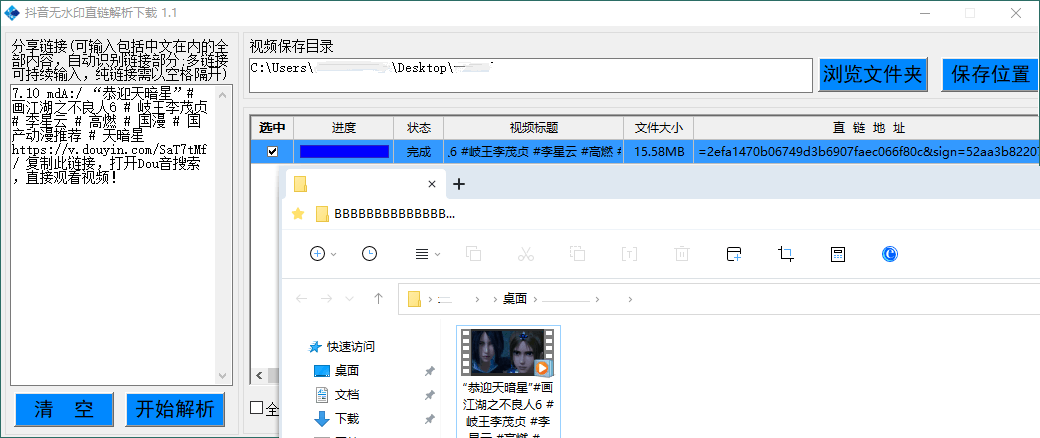Expand the chevron after 桌面 in address bar
This screenshot has width=1040, height=438.
536,298
